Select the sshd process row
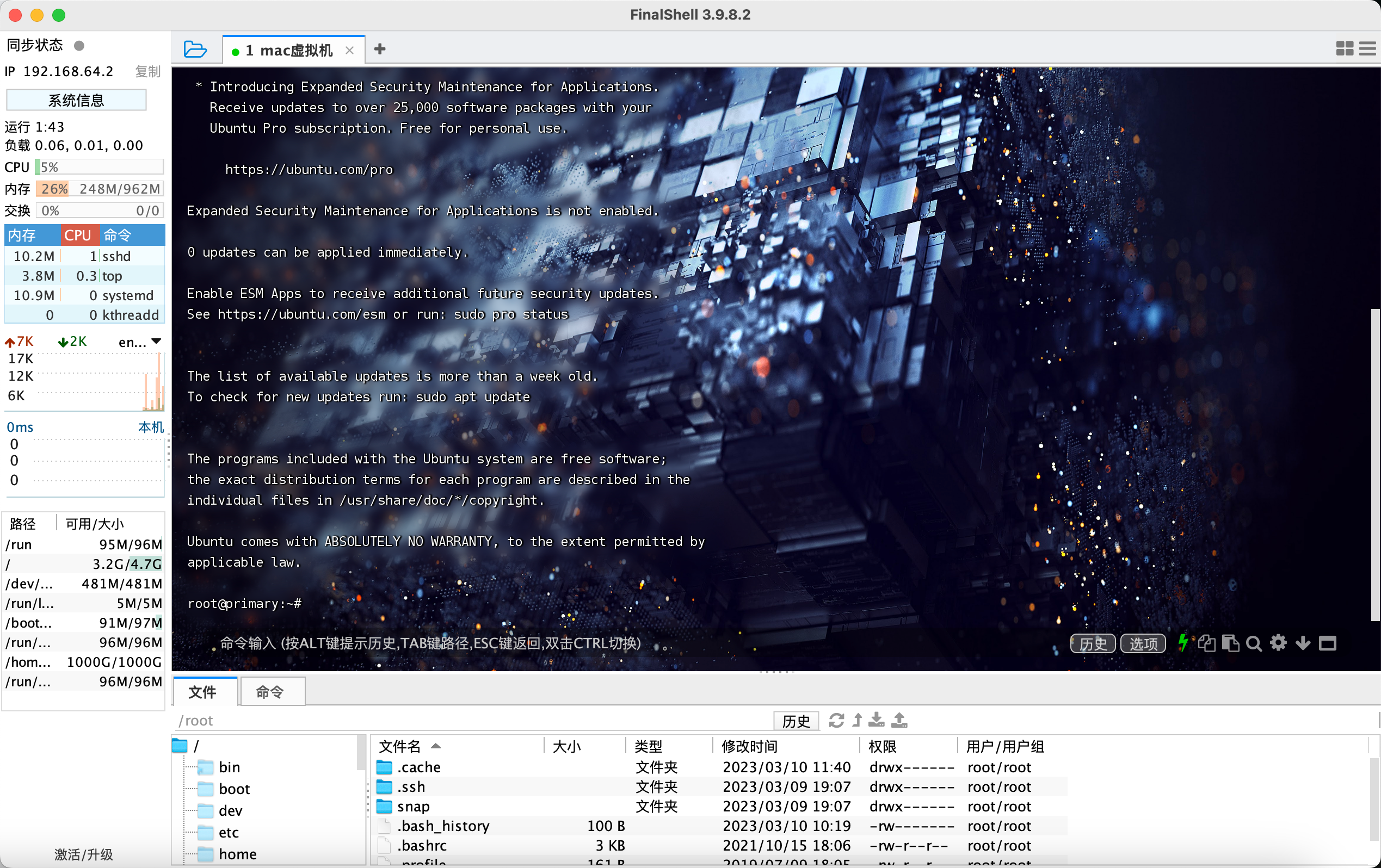This screenshot has width=1381, height=868. 85,256
